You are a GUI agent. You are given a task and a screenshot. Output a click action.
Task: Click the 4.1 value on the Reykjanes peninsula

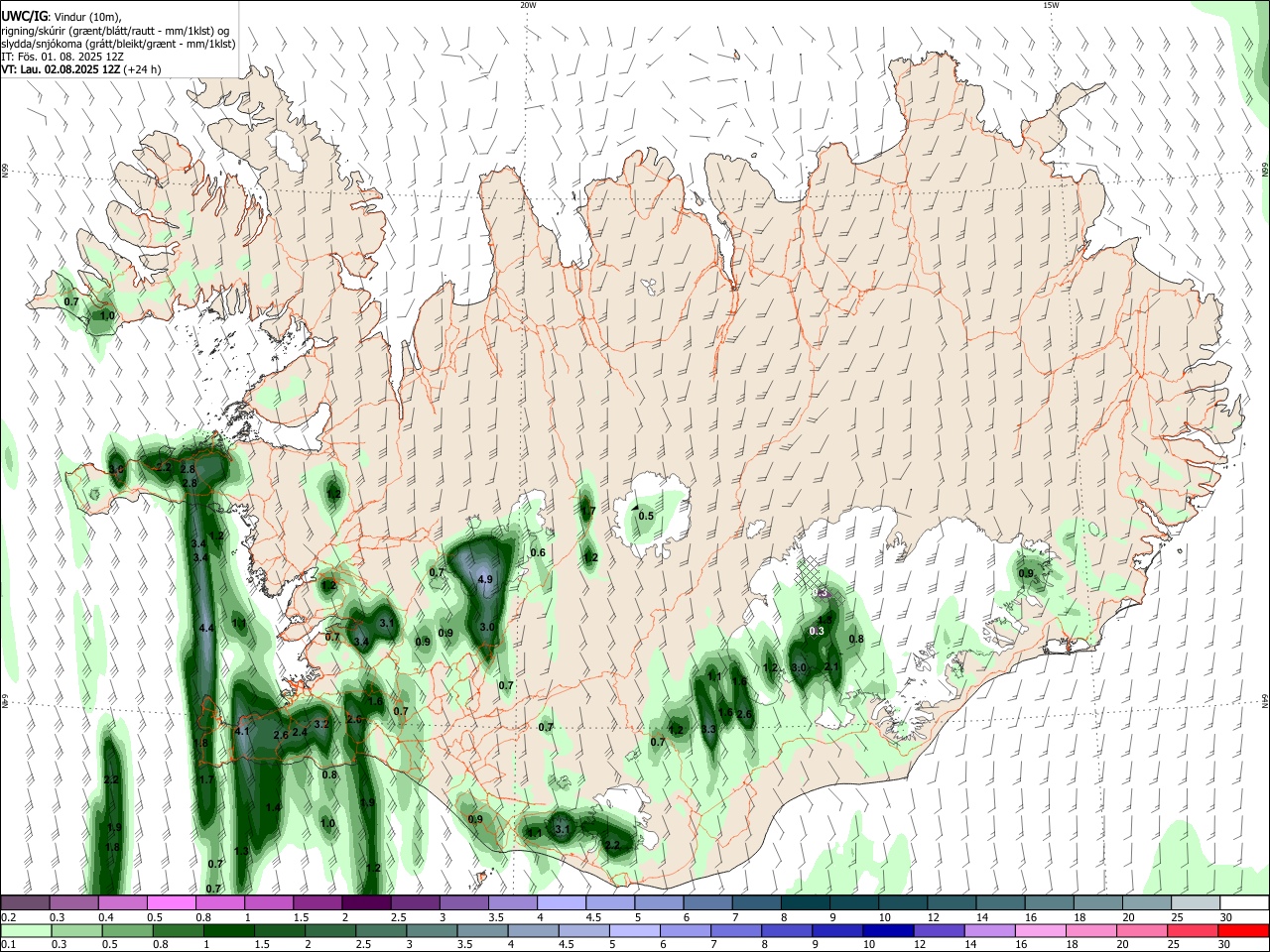(x=242, y=731)
